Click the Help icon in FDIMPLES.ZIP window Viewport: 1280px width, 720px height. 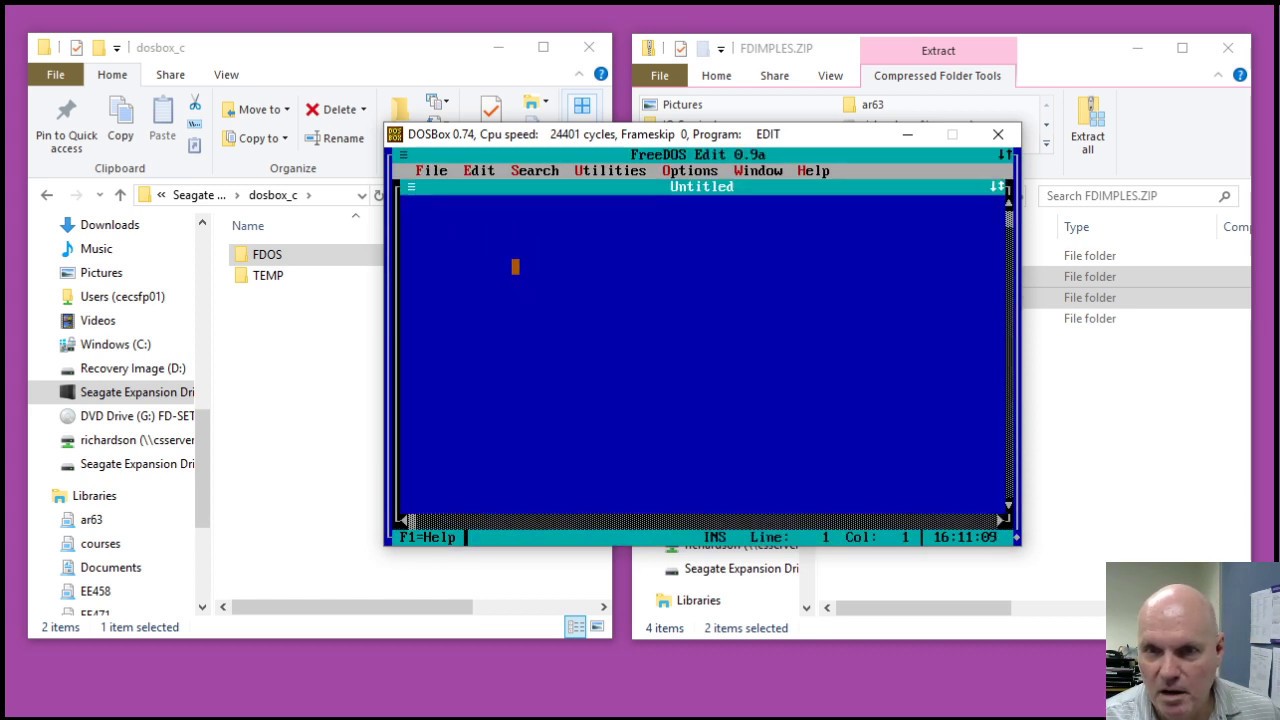[1240, 75]
